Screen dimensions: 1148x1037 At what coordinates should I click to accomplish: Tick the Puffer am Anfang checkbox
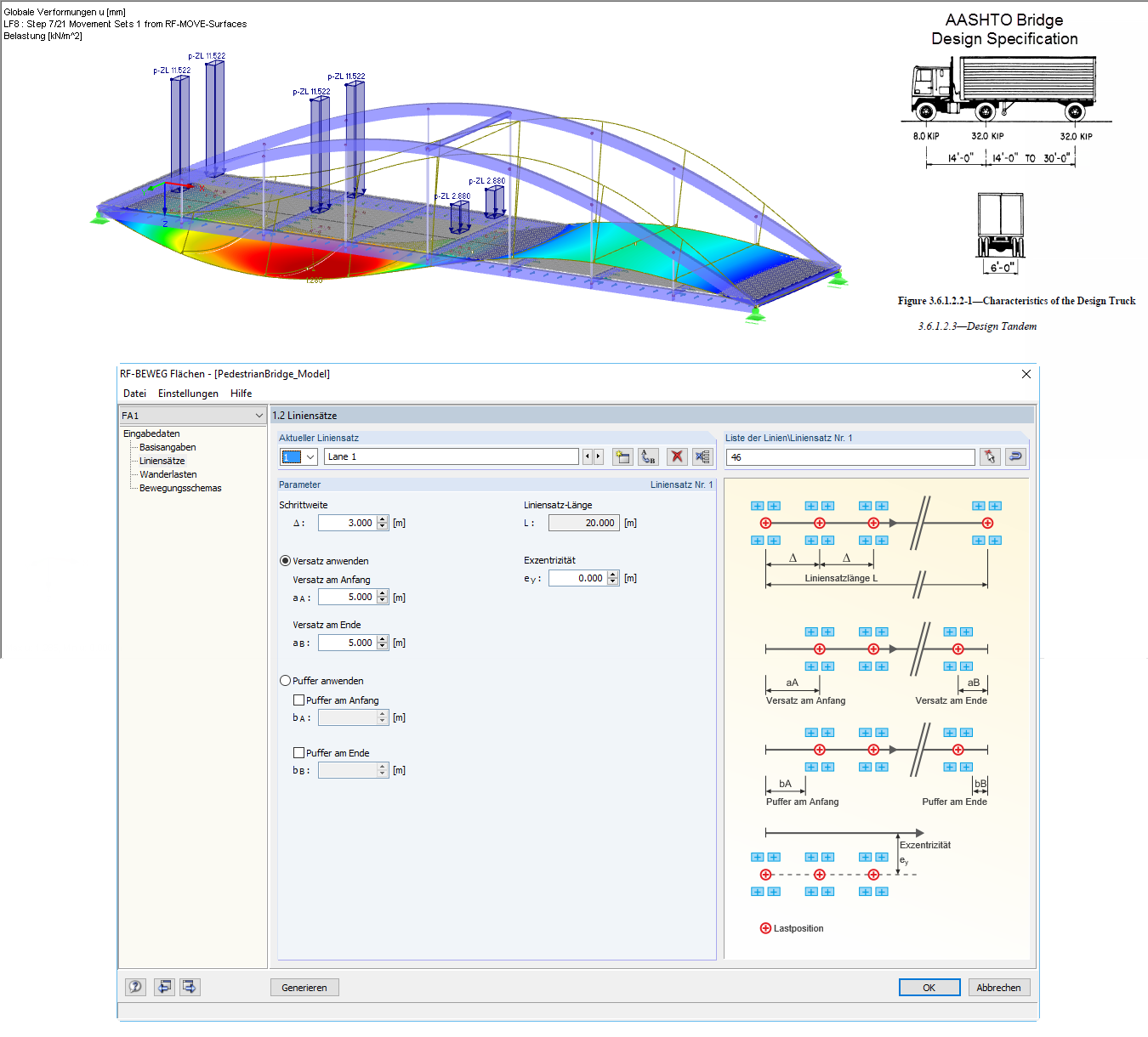coord(298,700)
